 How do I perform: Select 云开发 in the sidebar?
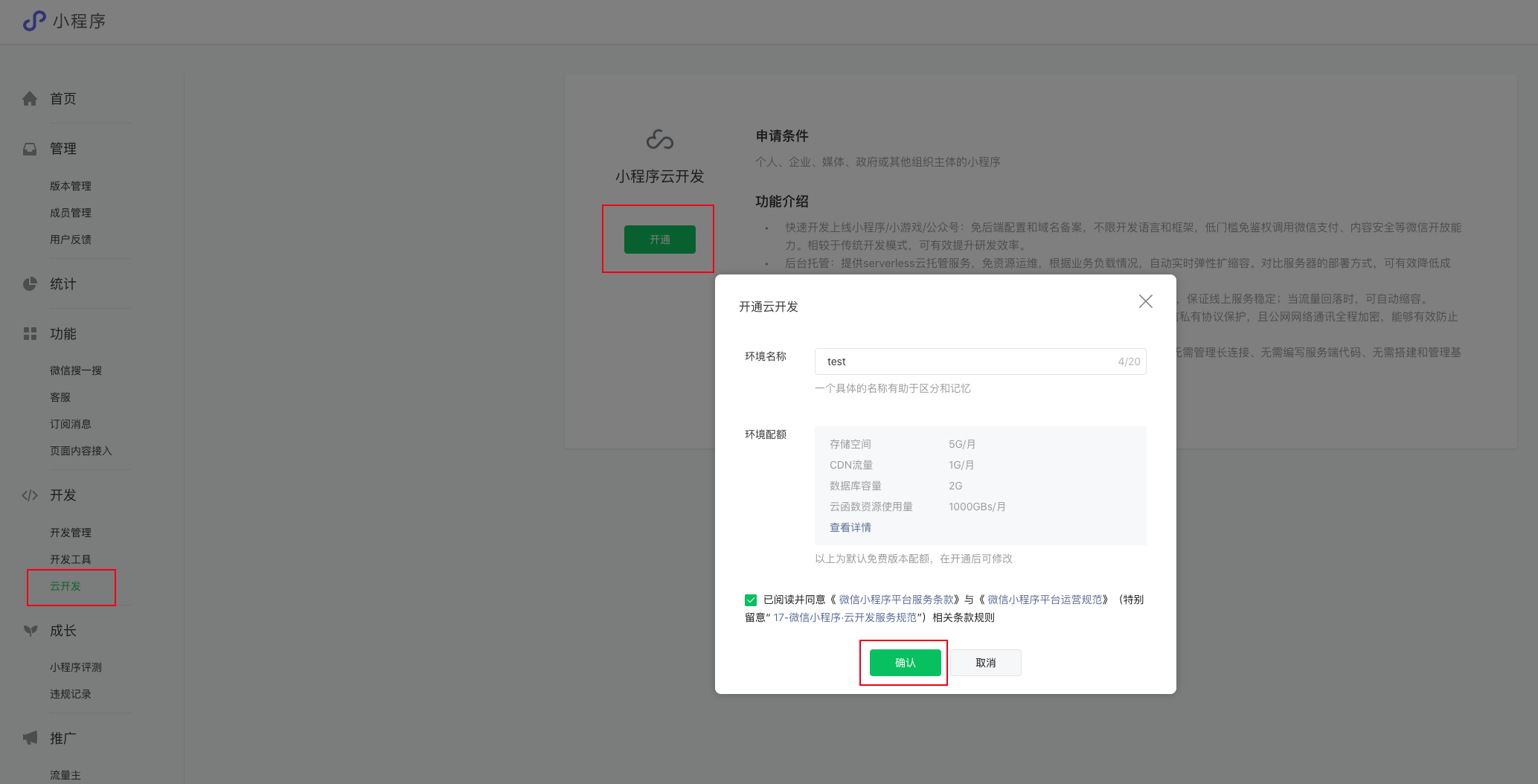pyautogui.click(x=65, y=586)
